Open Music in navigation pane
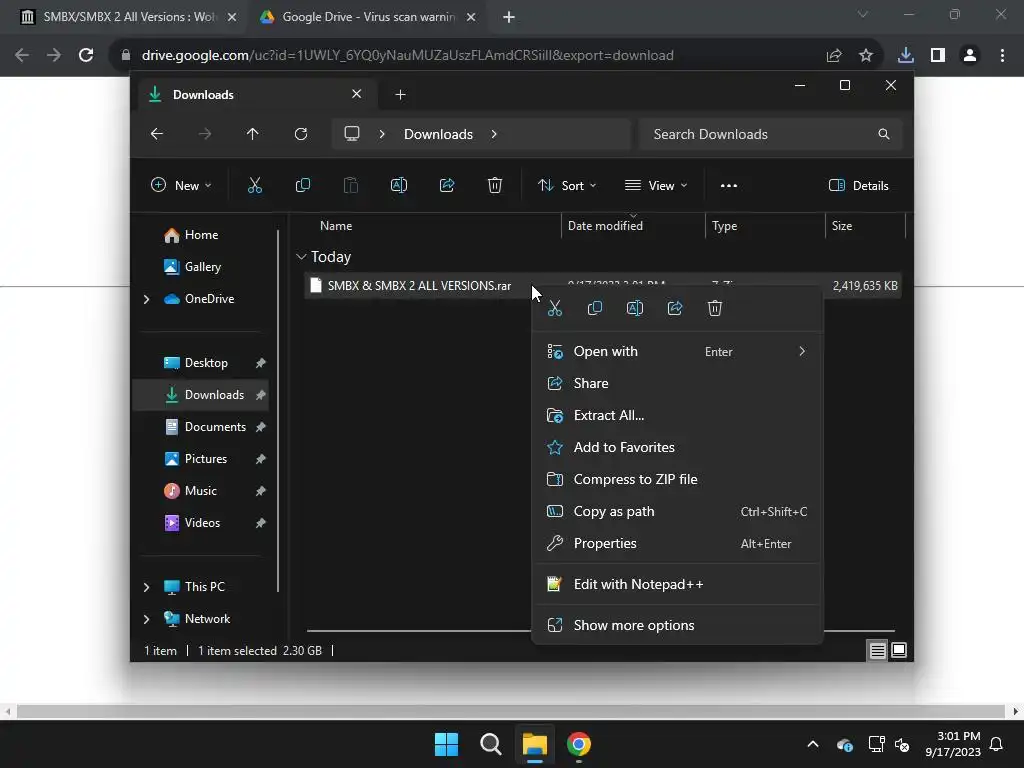Screen dimensions: 1024x768 [x=200, y=491]
